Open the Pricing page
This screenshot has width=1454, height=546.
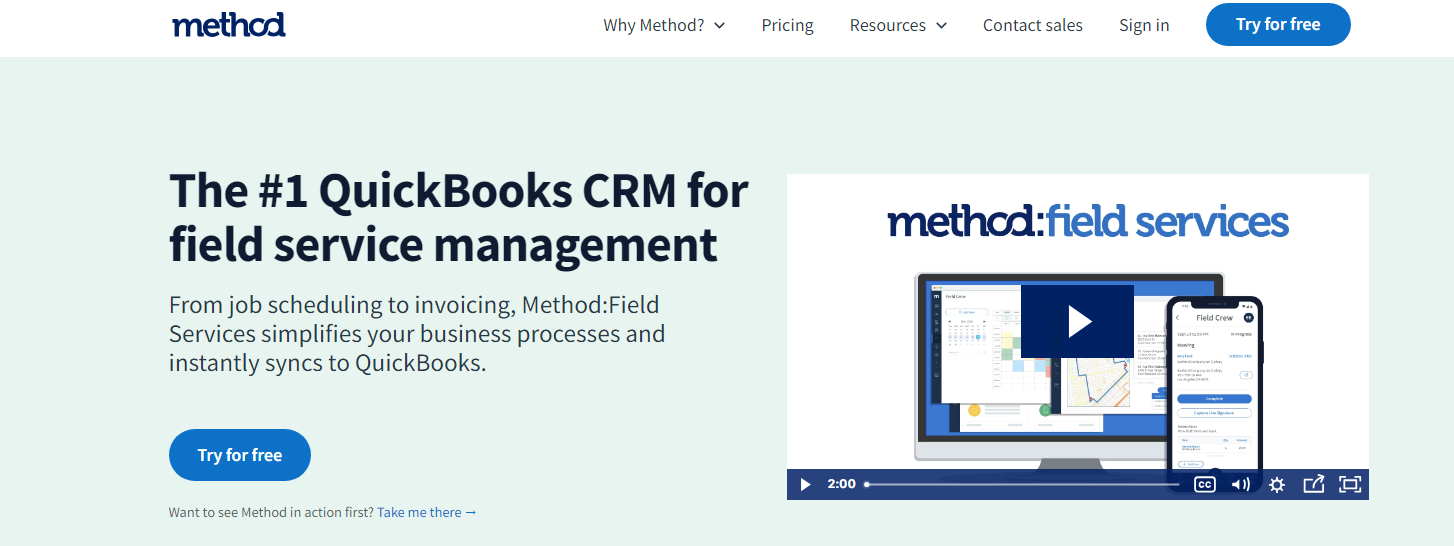pos(787,25)
